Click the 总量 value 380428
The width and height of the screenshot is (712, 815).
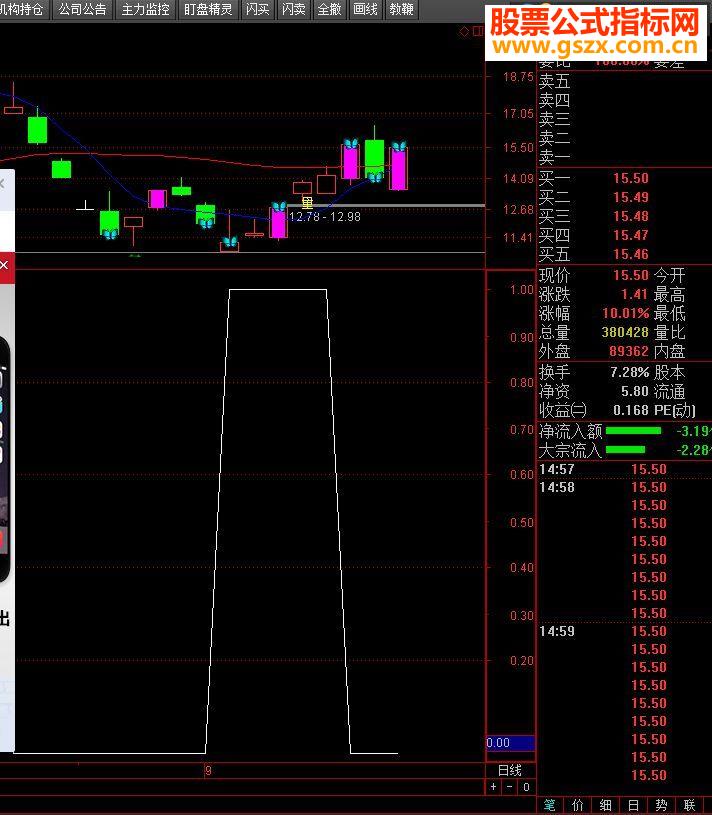pyautogui.click(x=626, y=332)
